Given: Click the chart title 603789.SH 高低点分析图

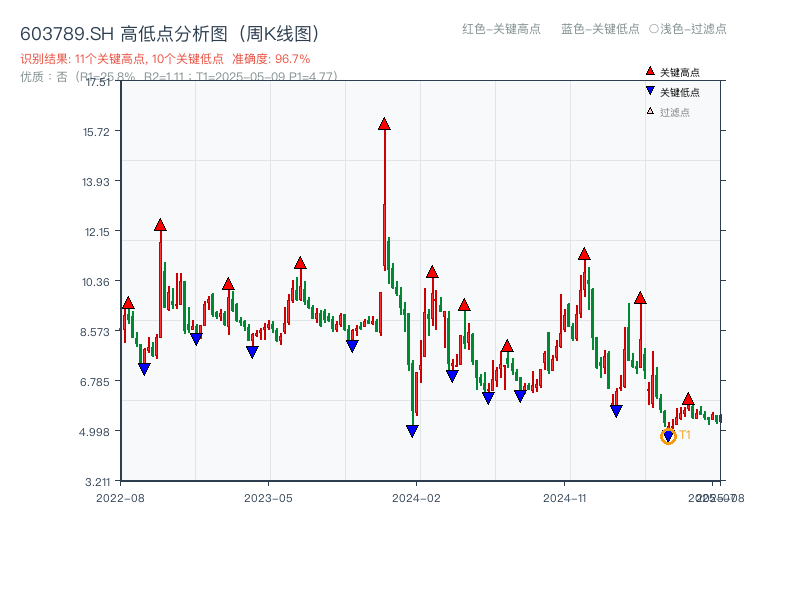Looking at the screenshot, I should tap(168, 32).
